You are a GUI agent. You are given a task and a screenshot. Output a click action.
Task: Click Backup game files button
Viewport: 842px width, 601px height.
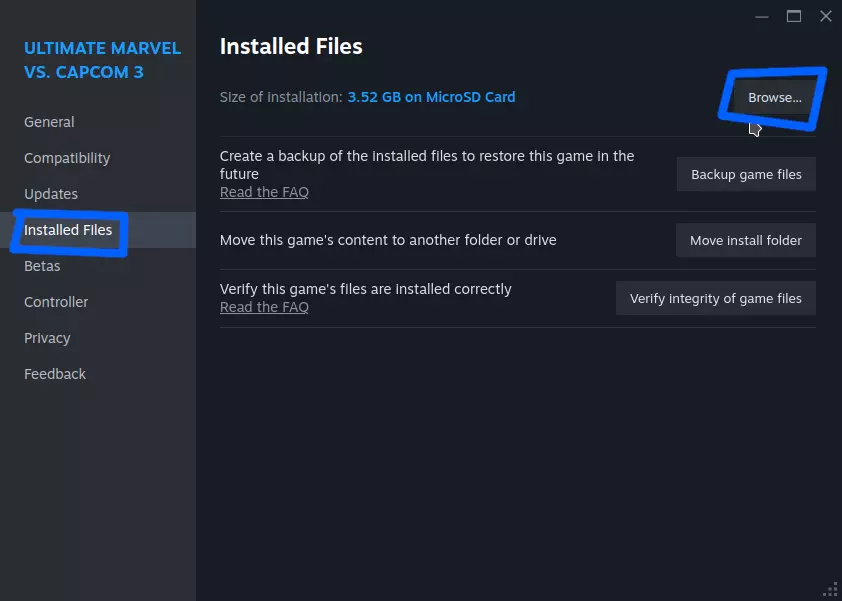coord(746,175)
